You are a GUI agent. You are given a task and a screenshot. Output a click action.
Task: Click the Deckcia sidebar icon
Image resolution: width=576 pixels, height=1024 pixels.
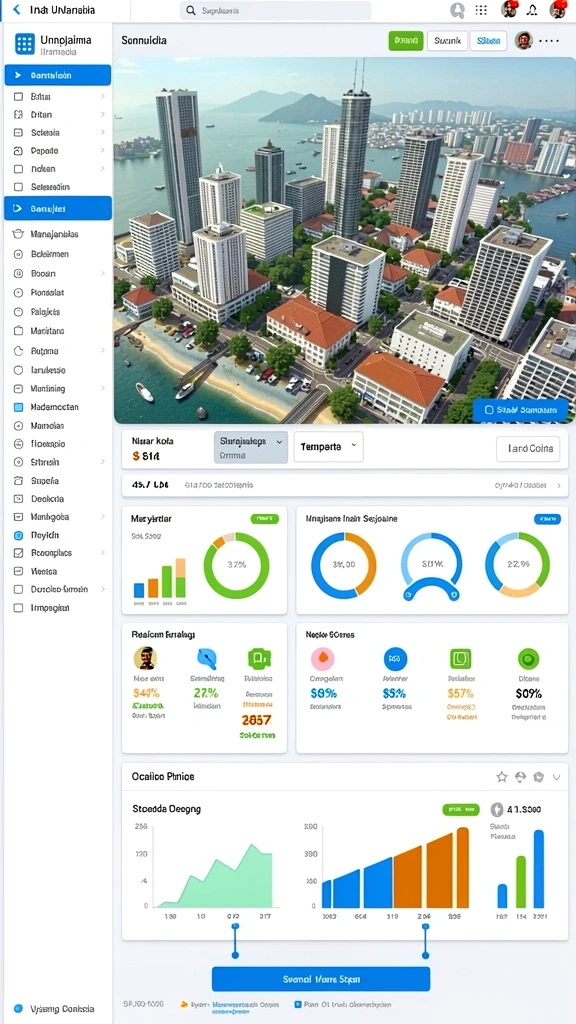pos(18,498)
